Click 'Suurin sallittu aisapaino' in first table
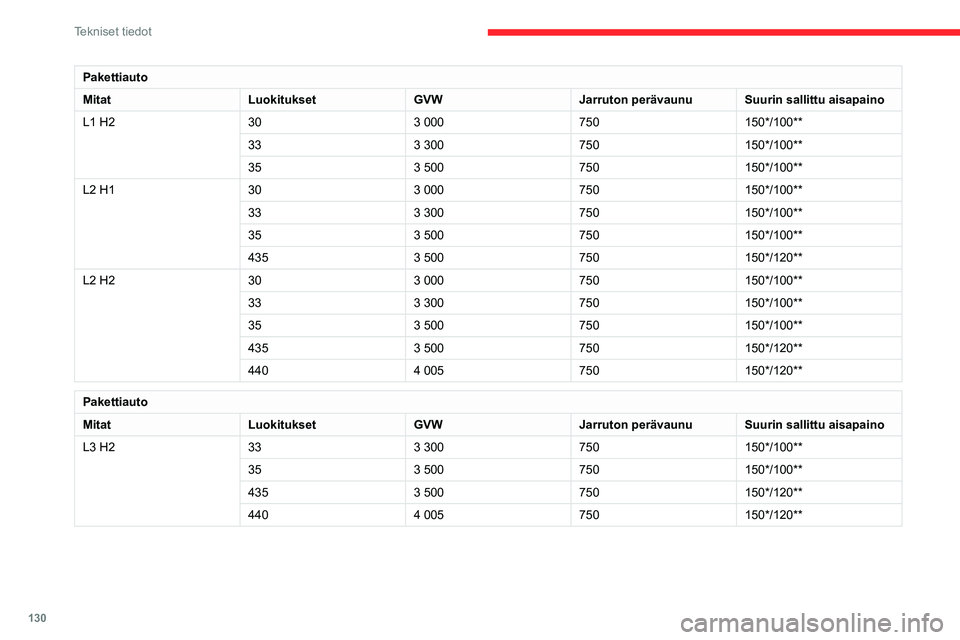 pyautogui.click(x=814, y=100)
